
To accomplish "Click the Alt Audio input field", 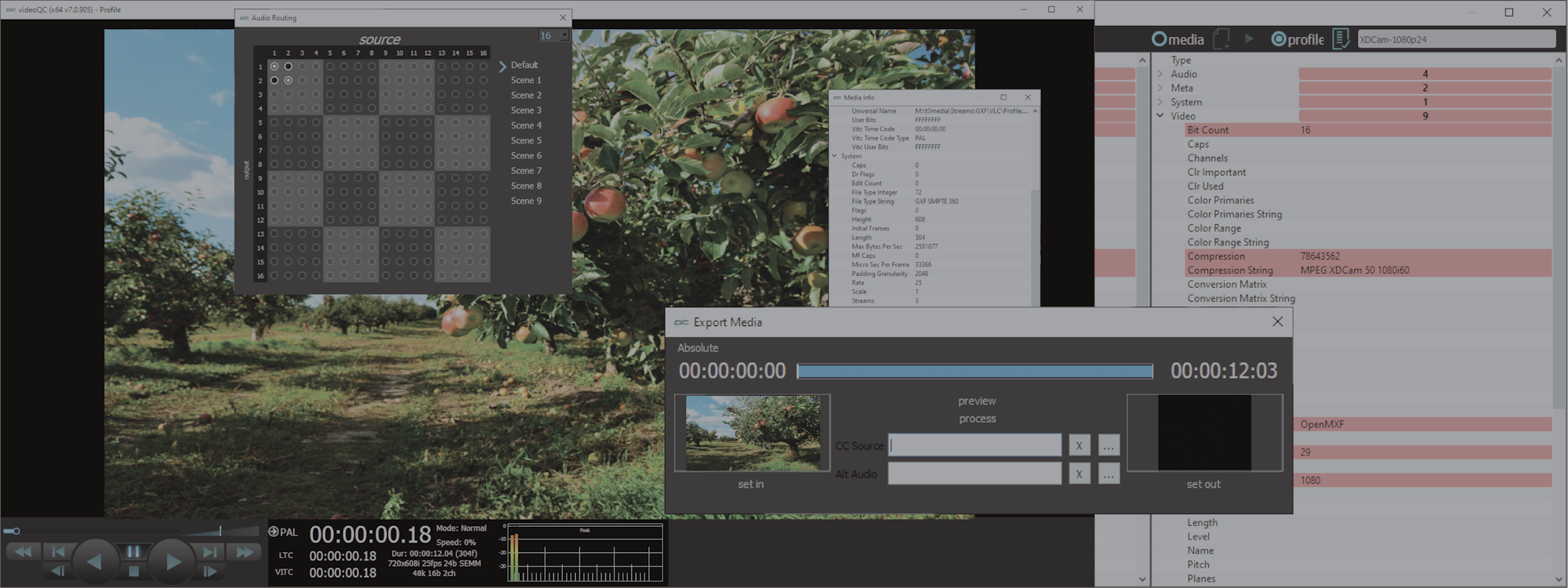I will click(x=975, y=474).
